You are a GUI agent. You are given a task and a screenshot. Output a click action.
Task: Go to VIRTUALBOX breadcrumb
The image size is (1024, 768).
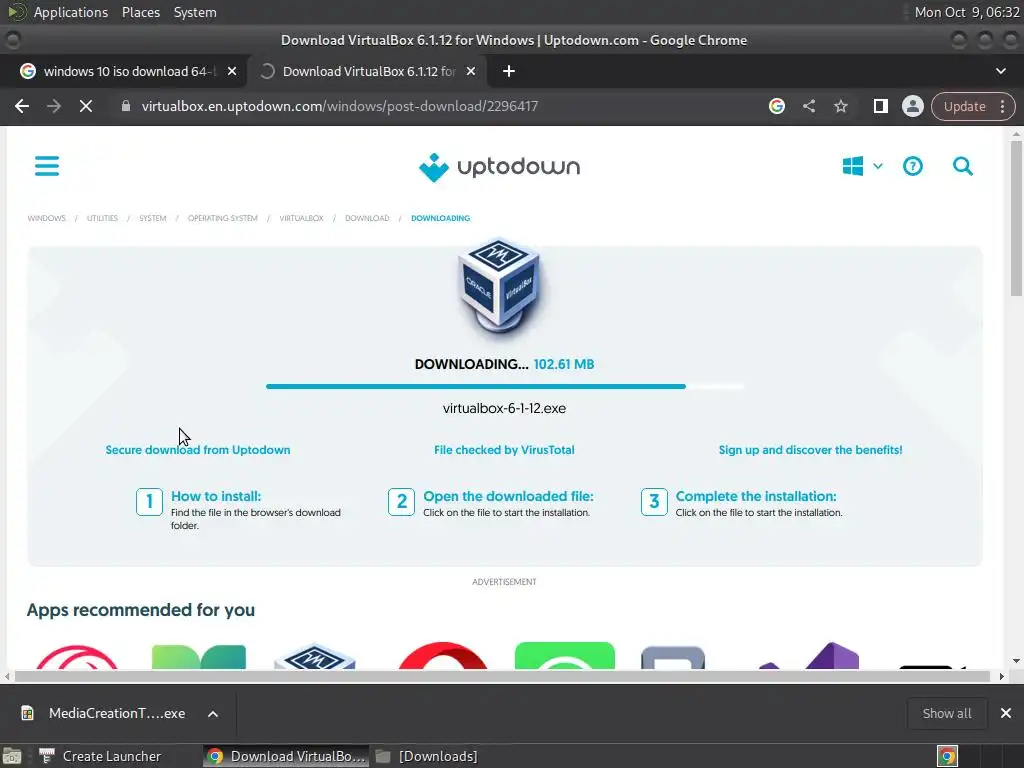[x=301, y=218]
